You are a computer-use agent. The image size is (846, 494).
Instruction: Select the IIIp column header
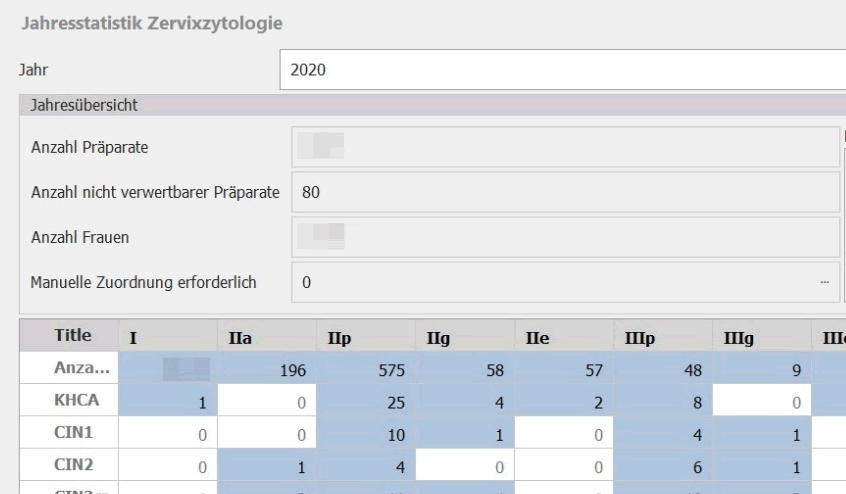pos(662,338)
